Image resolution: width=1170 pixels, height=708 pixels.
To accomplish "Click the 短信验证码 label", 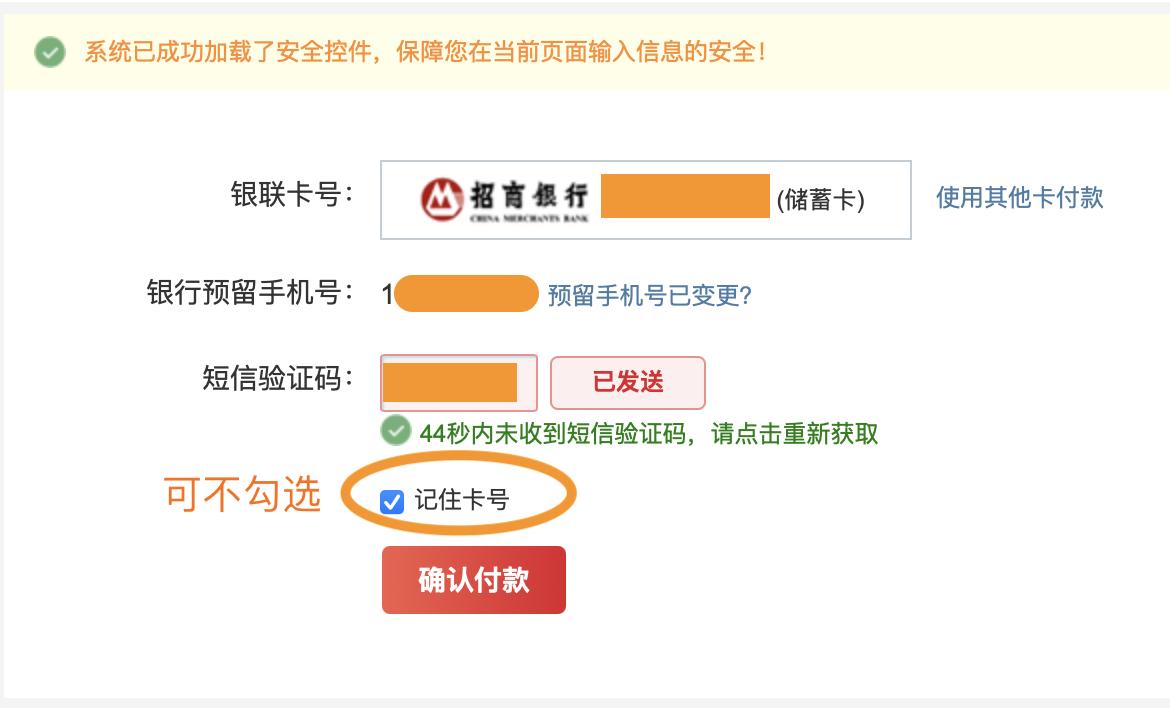I will pos(278,379).
